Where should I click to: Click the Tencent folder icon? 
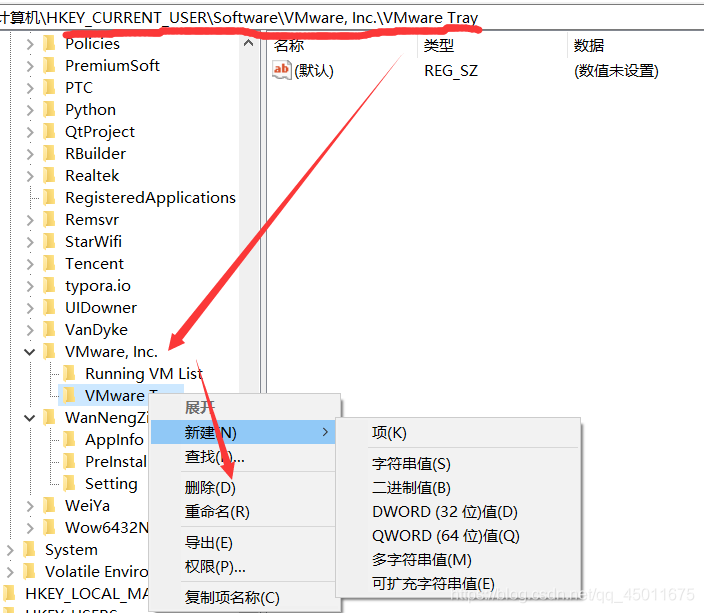click(50, 264)
